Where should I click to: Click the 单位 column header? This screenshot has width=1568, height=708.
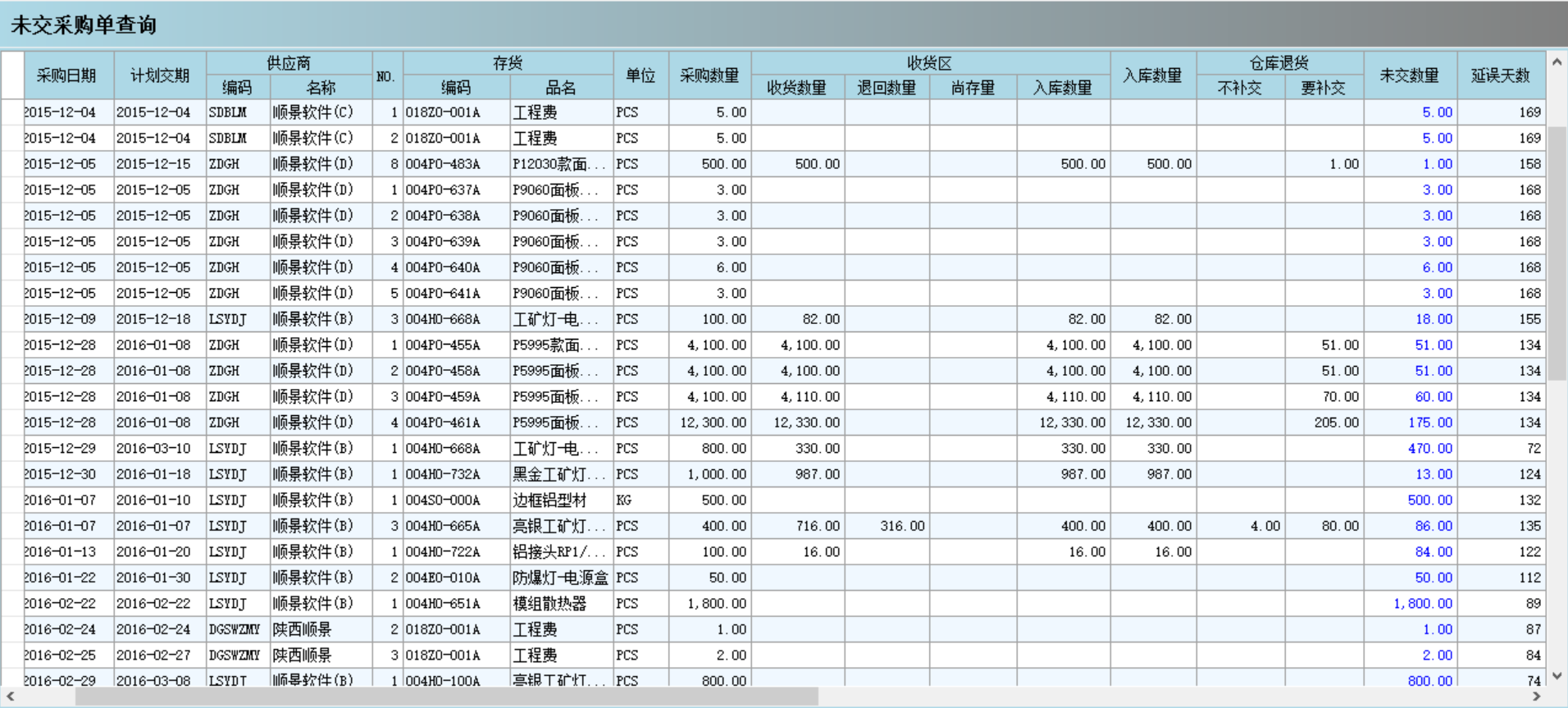tap(640, 75)
